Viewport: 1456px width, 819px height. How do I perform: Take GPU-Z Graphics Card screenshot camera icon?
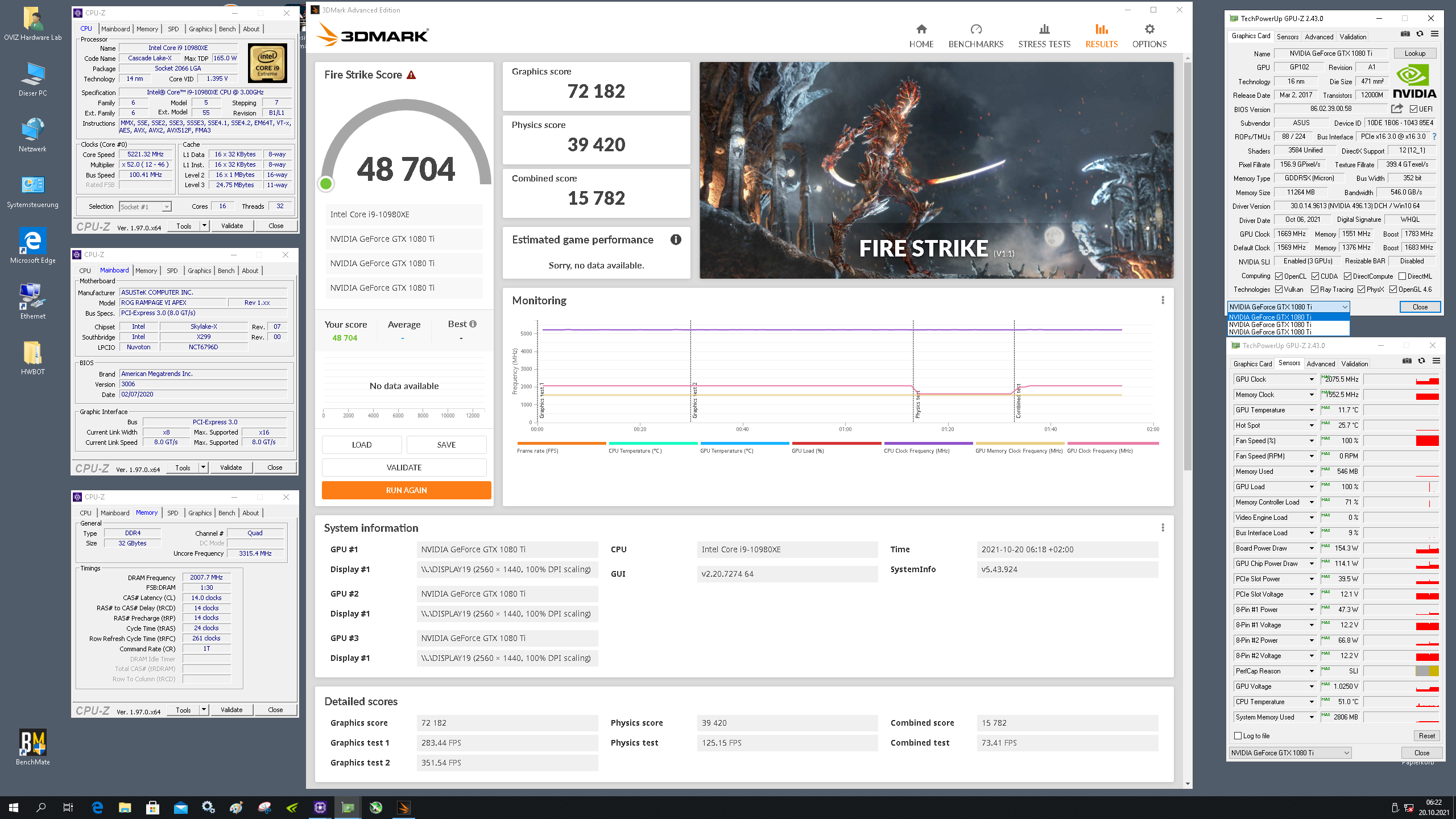pyautogui.click(x=1405, y=34)
